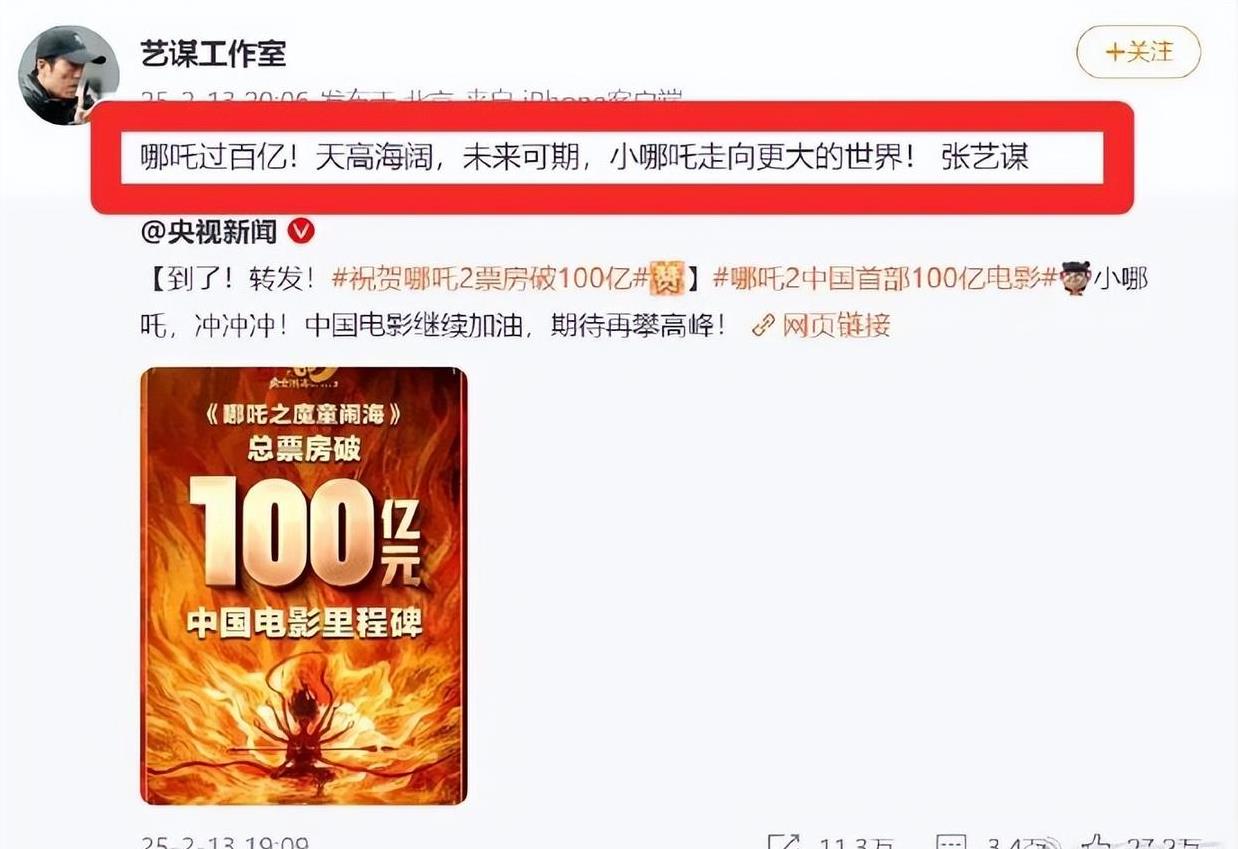Follow the account with +关注 button
Image resolution: width=1238 pixels, height=849 pixels.
click(1138, 52)
